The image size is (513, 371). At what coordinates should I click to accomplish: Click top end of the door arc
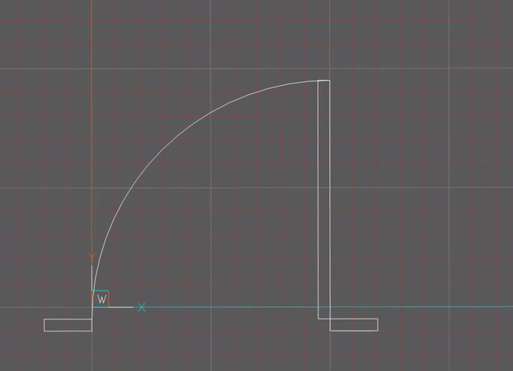click(317, 80)
